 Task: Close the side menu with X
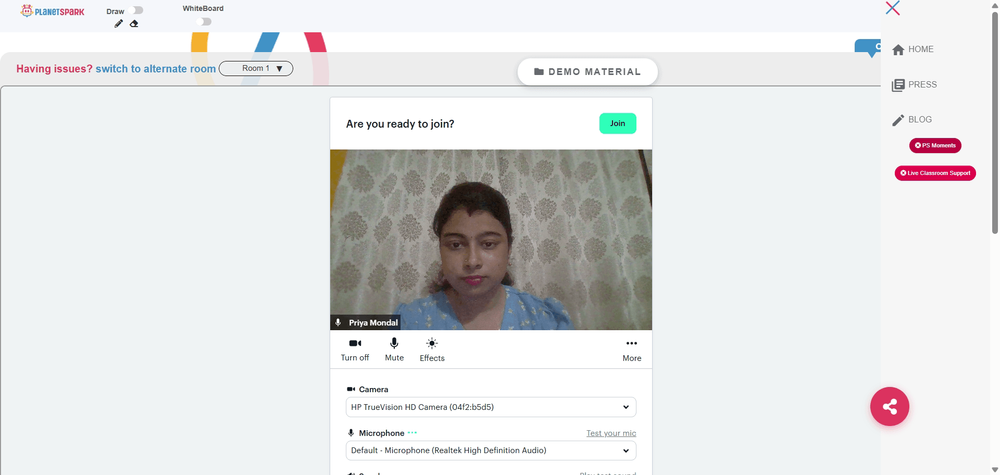(x=893, y=8)
